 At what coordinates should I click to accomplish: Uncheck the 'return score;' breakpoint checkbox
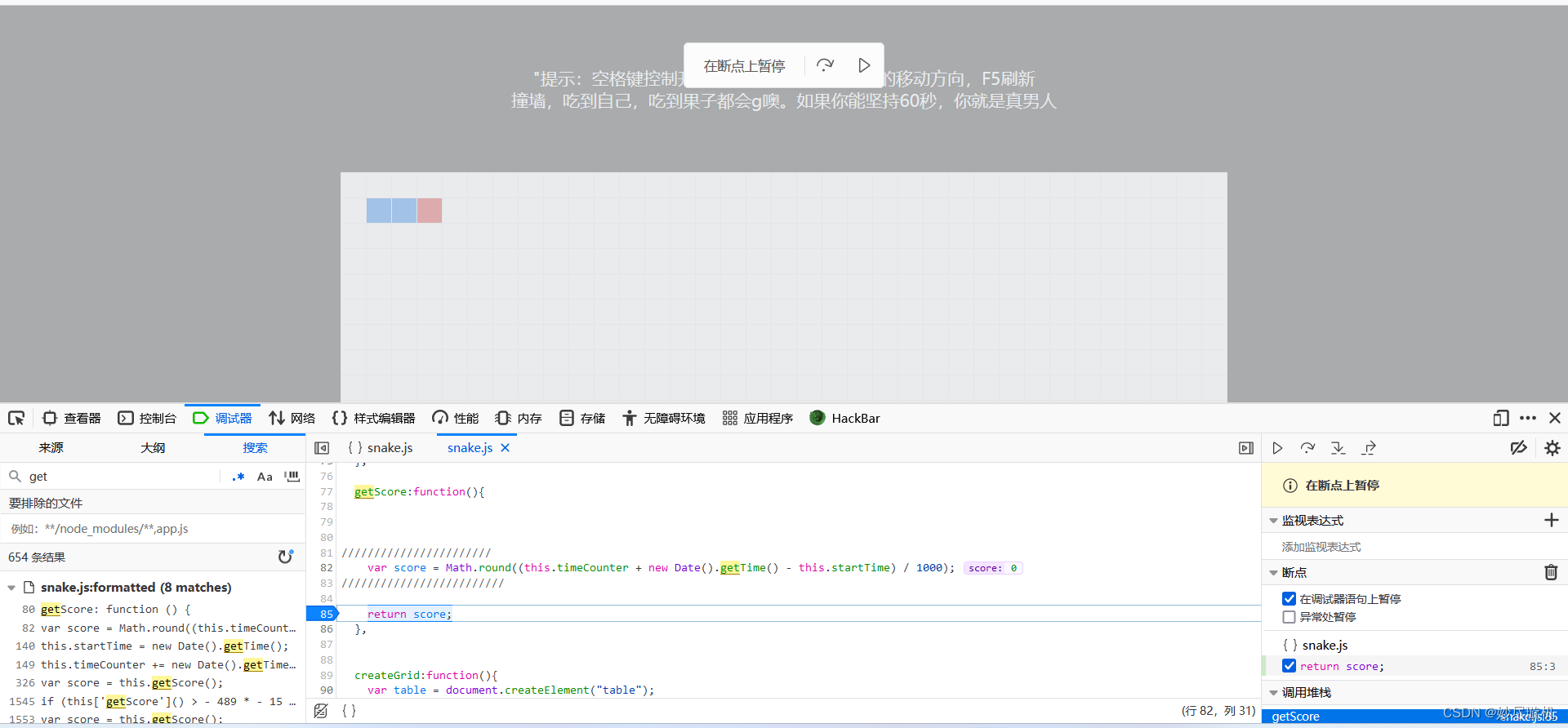click(x=1289, y=666)
